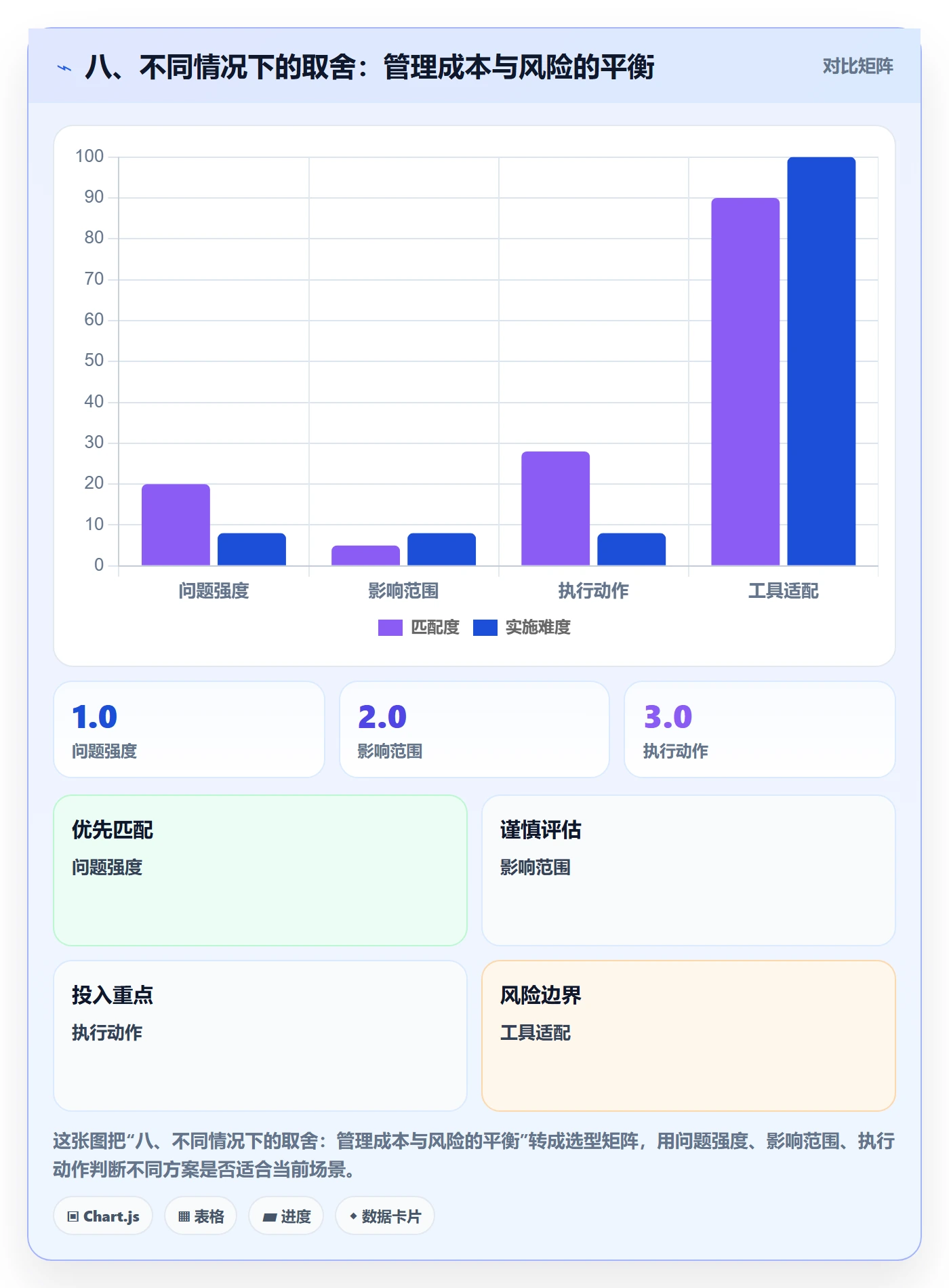Open the green 优先匹配 matrix card
The height and width of the screenshot is (1288, 949).
pos(260,870)
